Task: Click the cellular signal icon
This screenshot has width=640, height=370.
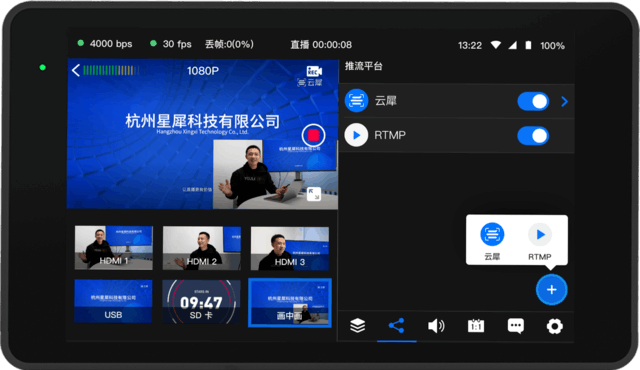Action: coord(512,45)
